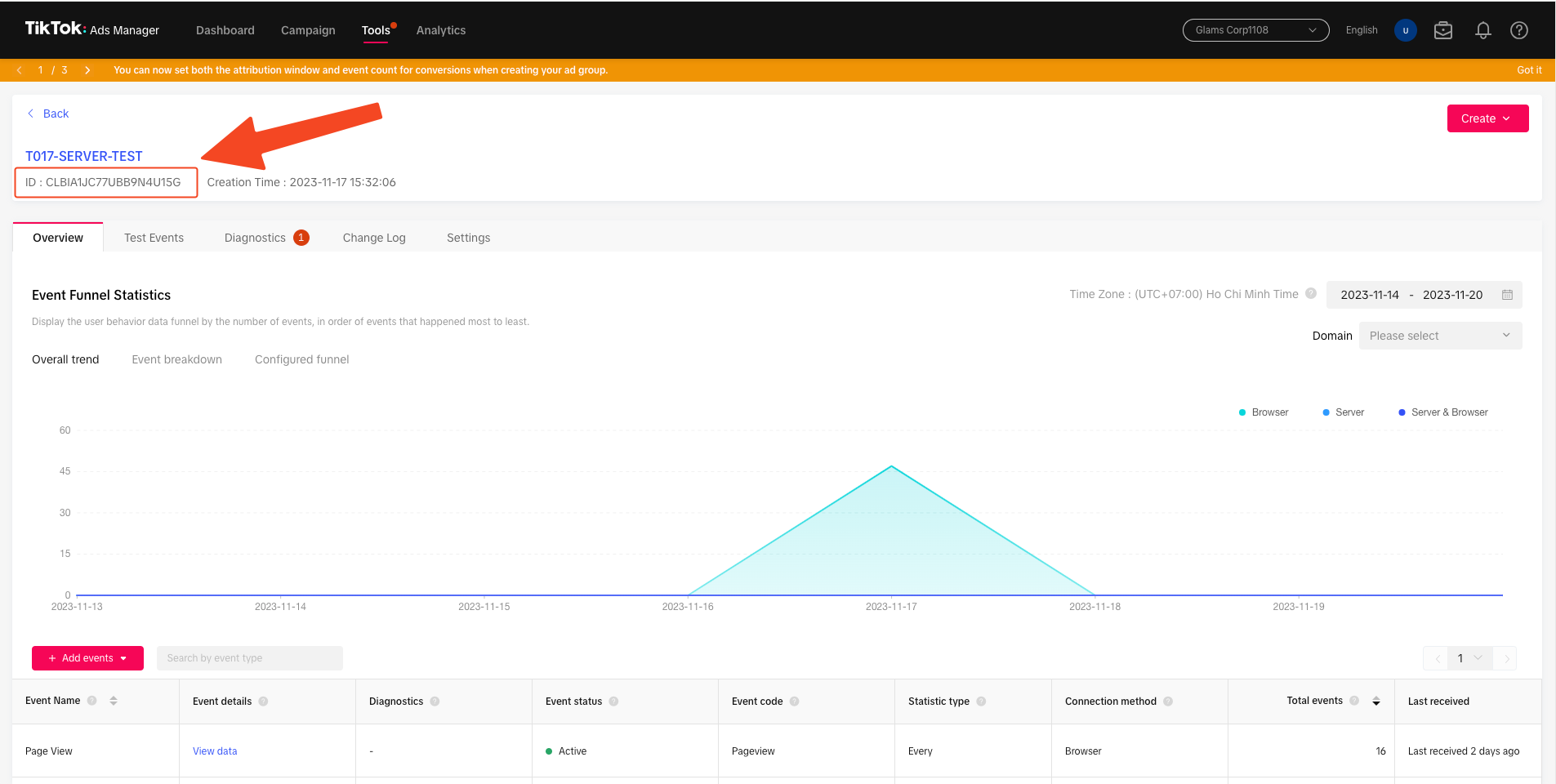
Task: Click the start date 2023-11-14 field
Action: [x=1370, y=295]
